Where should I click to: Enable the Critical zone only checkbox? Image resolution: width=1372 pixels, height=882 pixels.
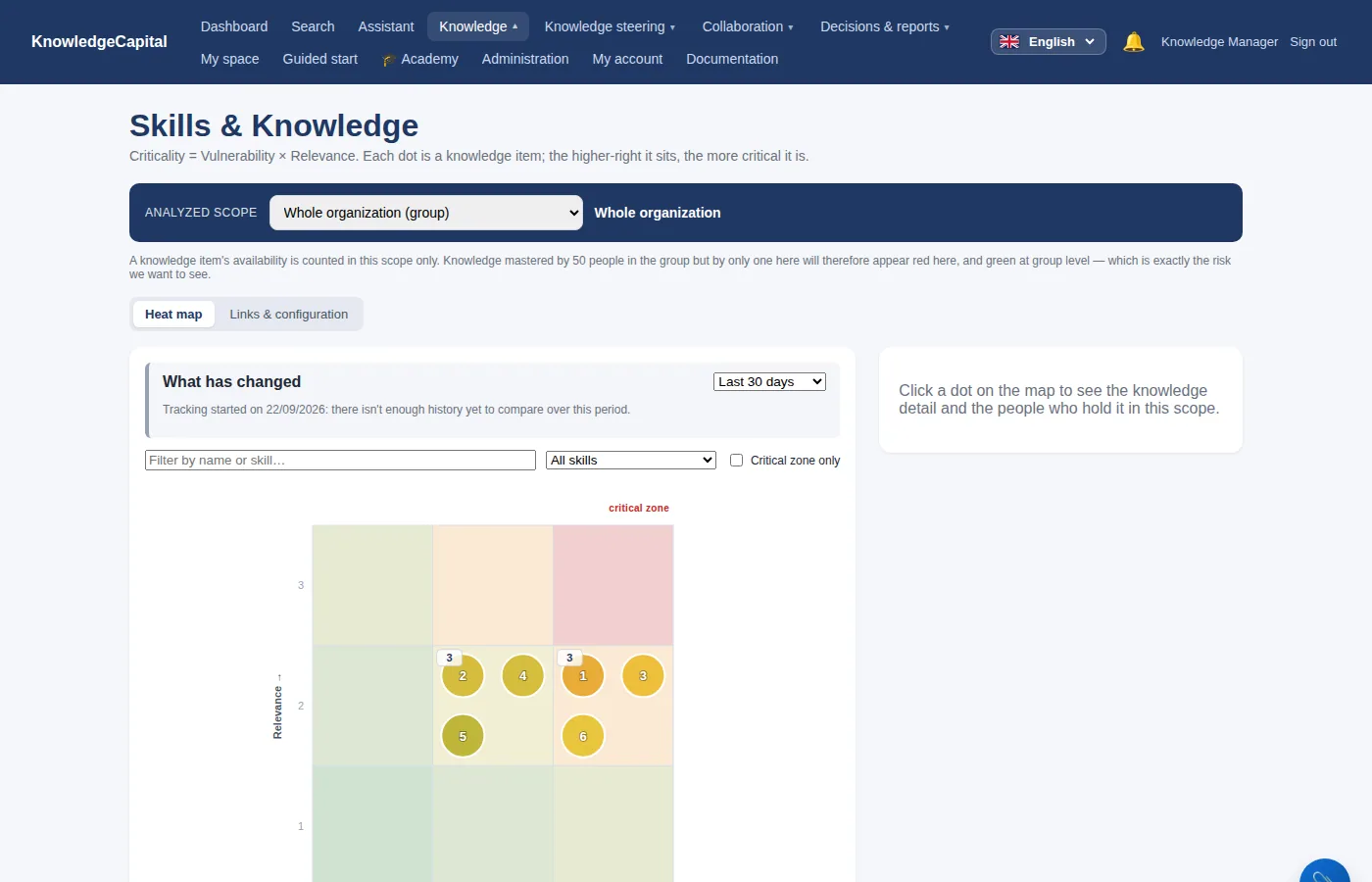737,460
